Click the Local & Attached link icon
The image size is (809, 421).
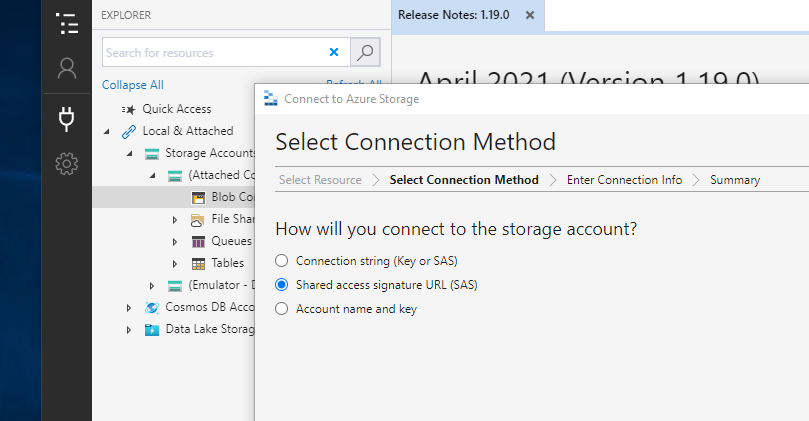(128, 132)
